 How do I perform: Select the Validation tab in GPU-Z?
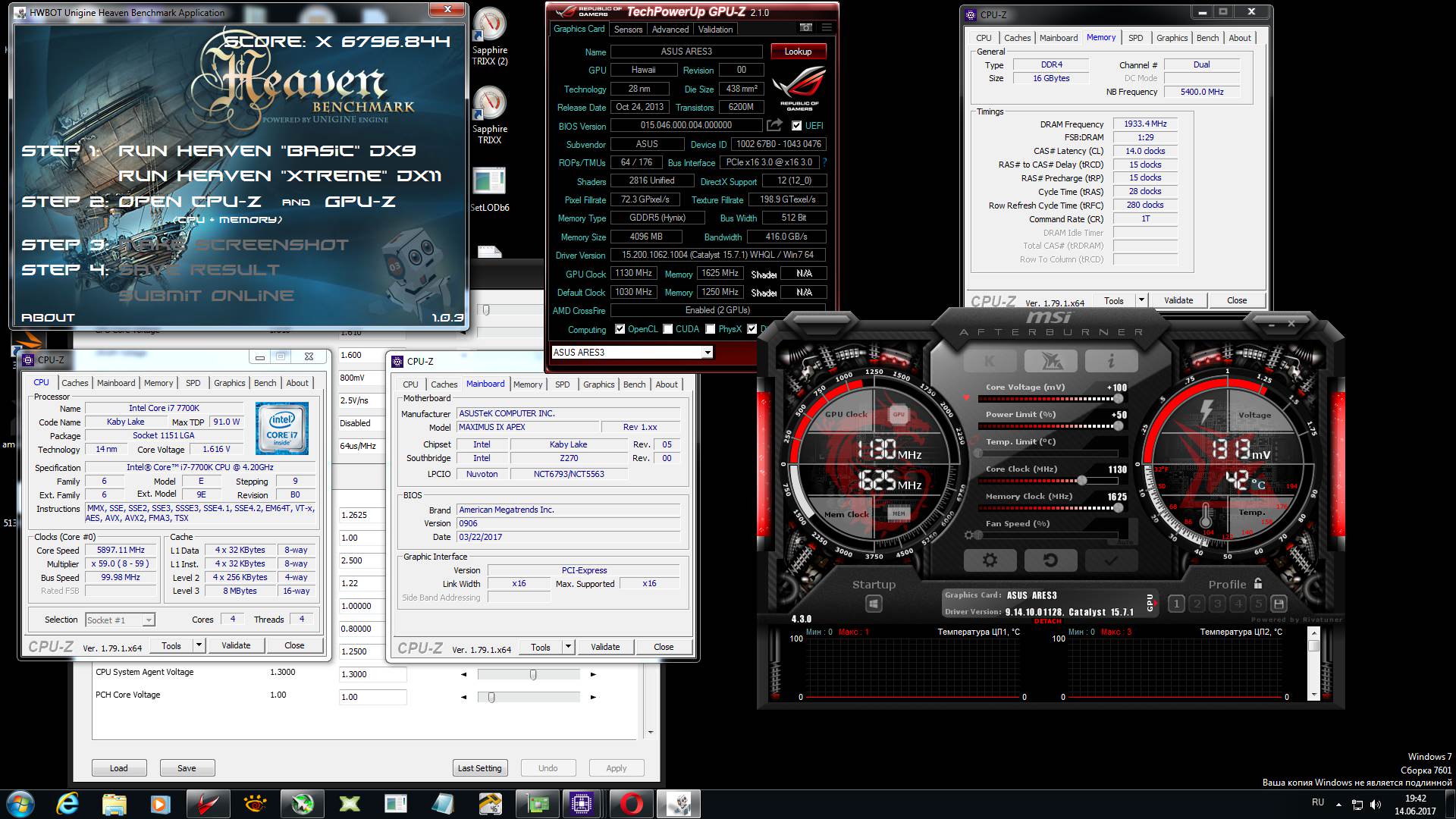point(715,30)
